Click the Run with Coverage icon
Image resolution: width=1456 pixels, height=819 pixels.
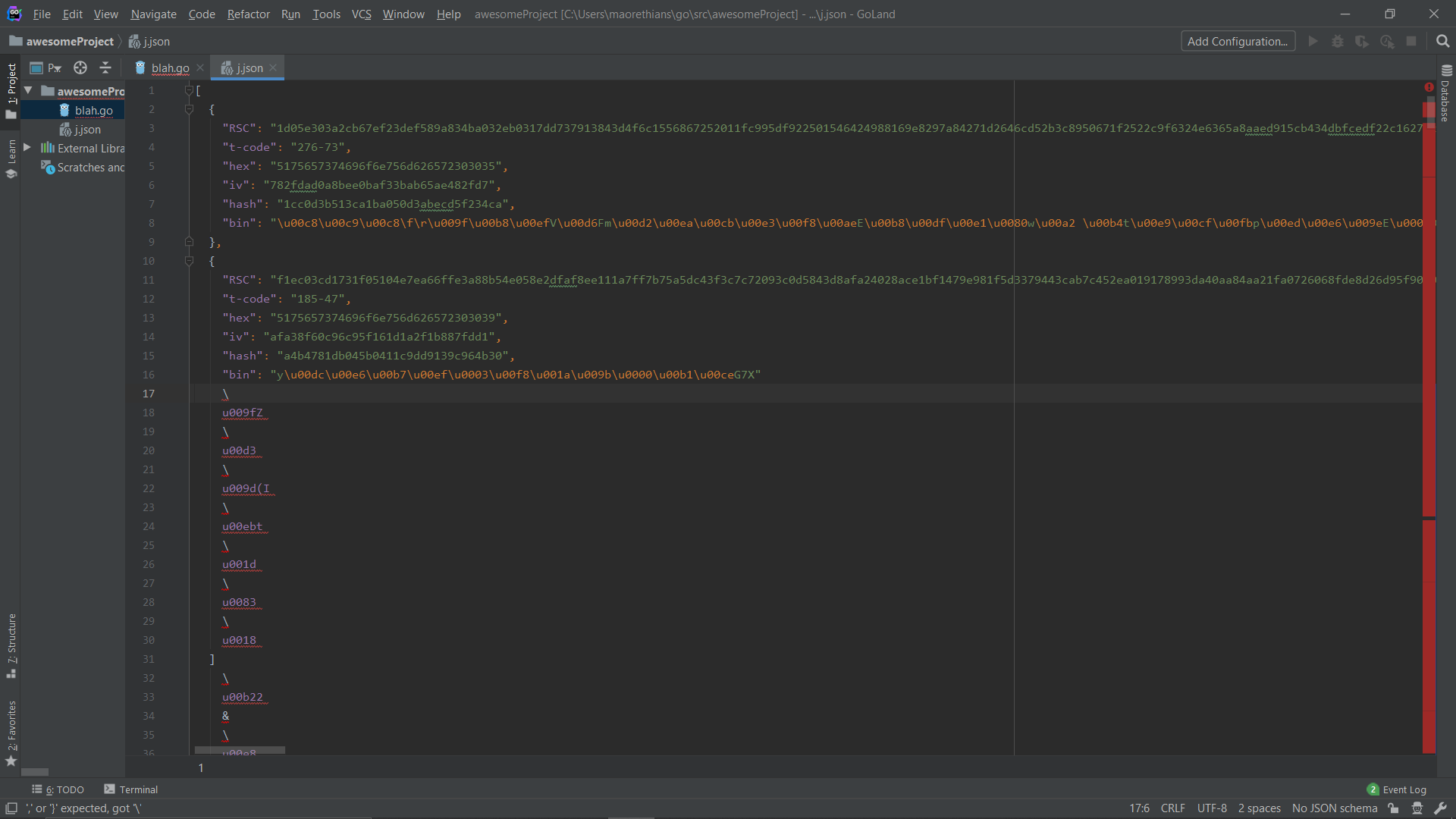(x=1362, y=42)
